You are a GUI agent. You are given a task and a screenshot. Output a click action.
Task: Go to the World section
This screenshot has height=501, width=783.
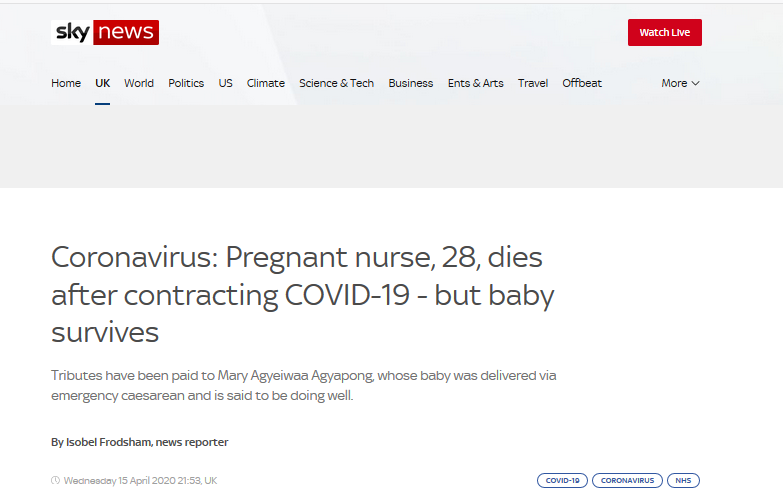(x=139, y=83)
